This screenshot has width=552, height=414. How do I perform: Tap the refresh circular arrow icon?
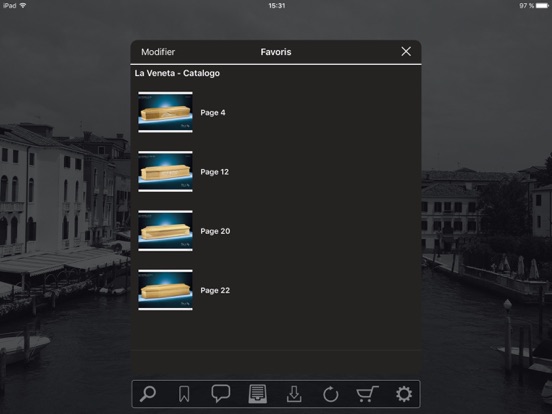point(331,394)
